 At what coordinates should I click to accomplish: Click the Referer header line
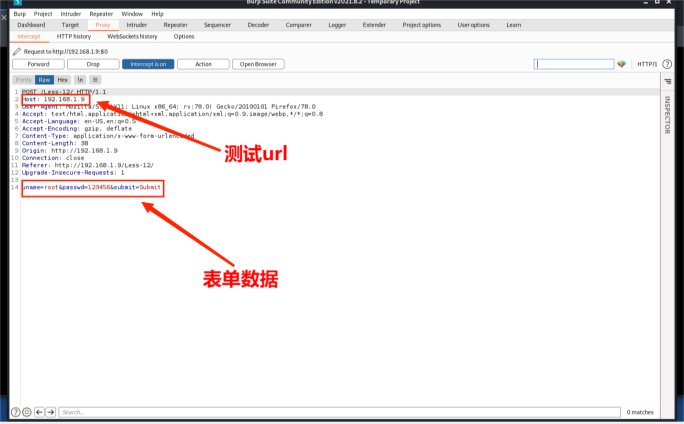tap(88, 165)
